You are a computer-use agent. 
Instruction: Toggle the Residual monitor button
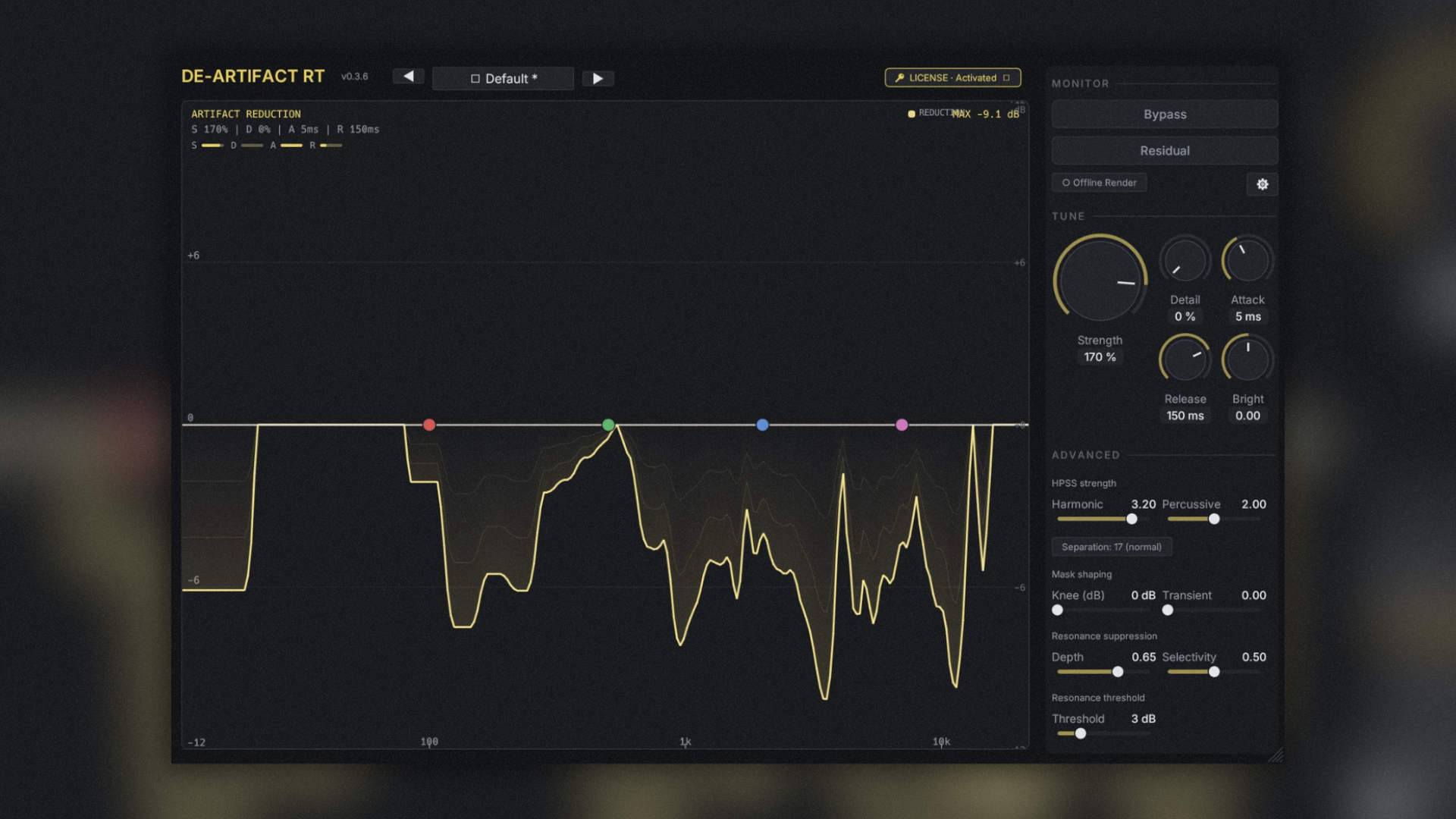(x=1164, y=151)
